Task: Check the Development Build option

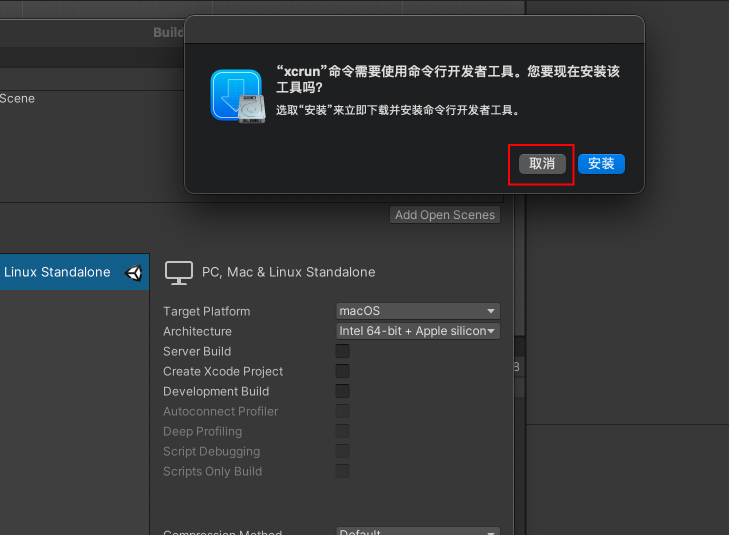Action: [x=342, y=391]
